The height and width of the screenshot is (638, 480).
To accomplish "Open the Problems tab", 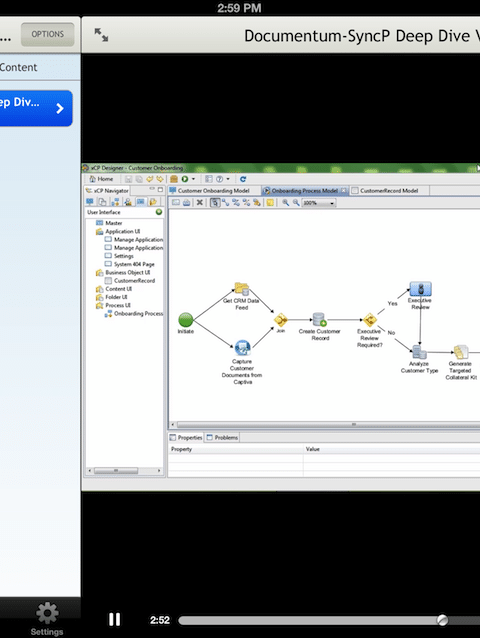I will coord(223,437).
